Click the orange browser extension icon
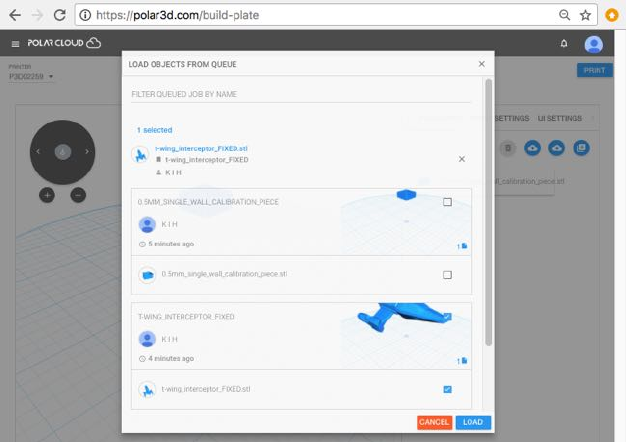 point(611,15)
